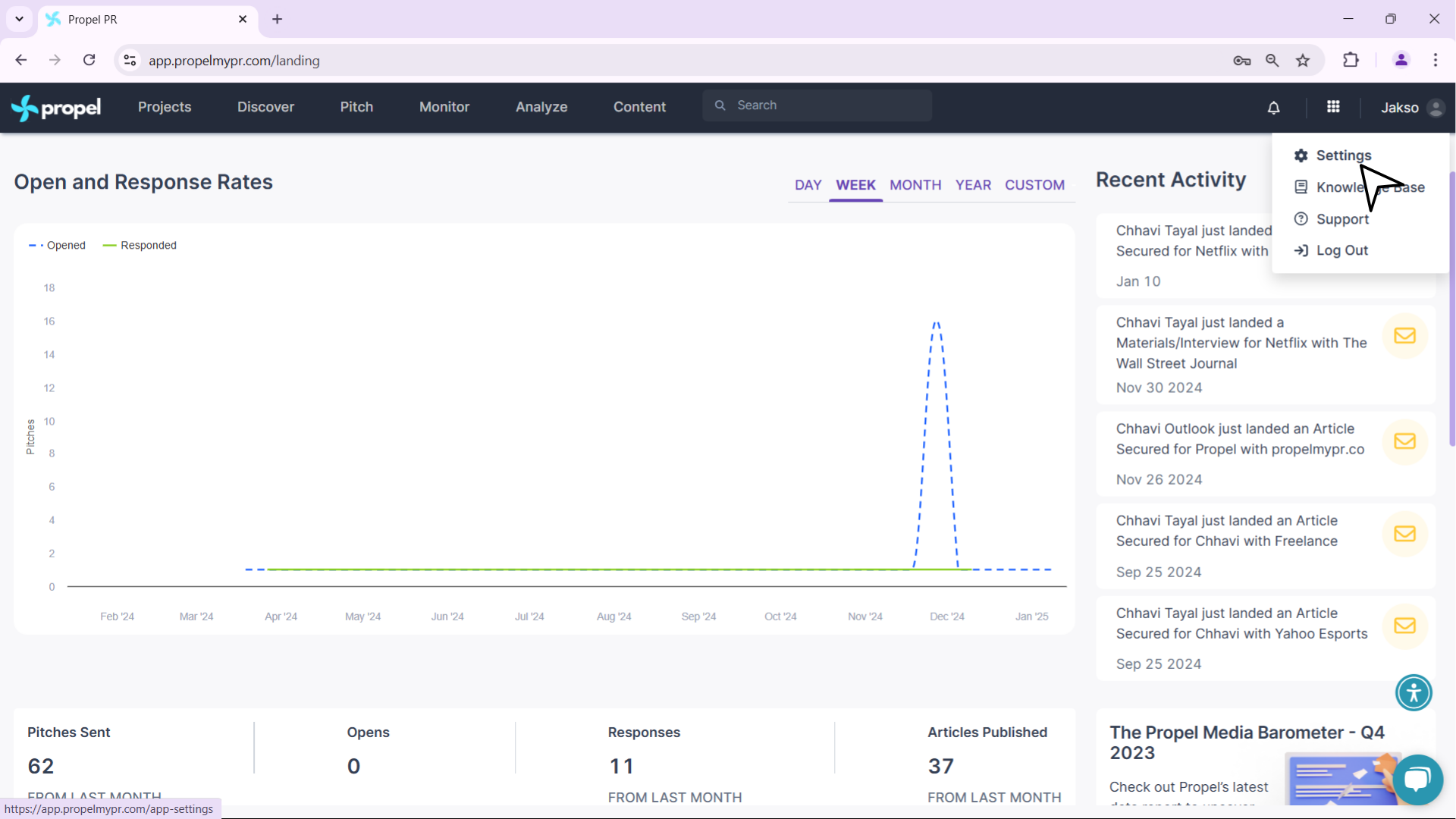Screen dimensions: 1456x819
Task: Expand the tab search dropdown arrow
Action: (19, 19)
